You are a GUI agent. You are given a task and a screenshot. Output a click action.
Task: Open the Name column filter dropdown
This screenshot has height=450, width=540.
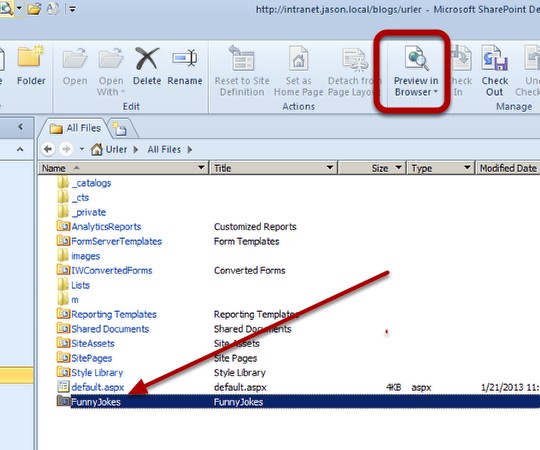(x=201, y=168)
